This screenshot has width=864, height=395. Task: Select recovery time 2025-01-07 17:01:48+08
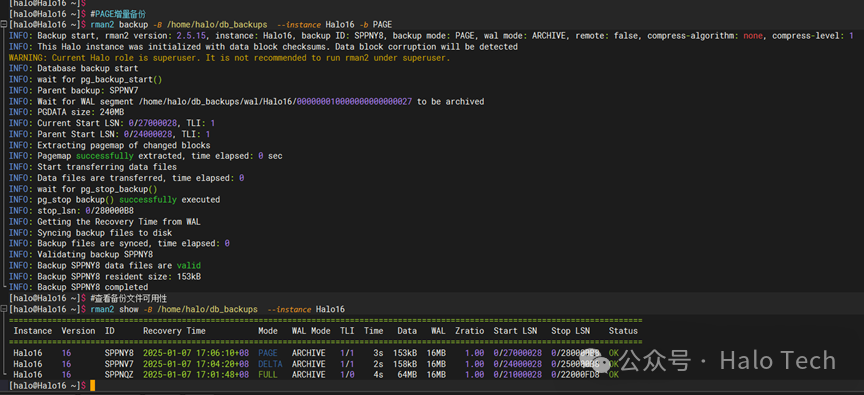pyautogui.click(x=196, y=375)
